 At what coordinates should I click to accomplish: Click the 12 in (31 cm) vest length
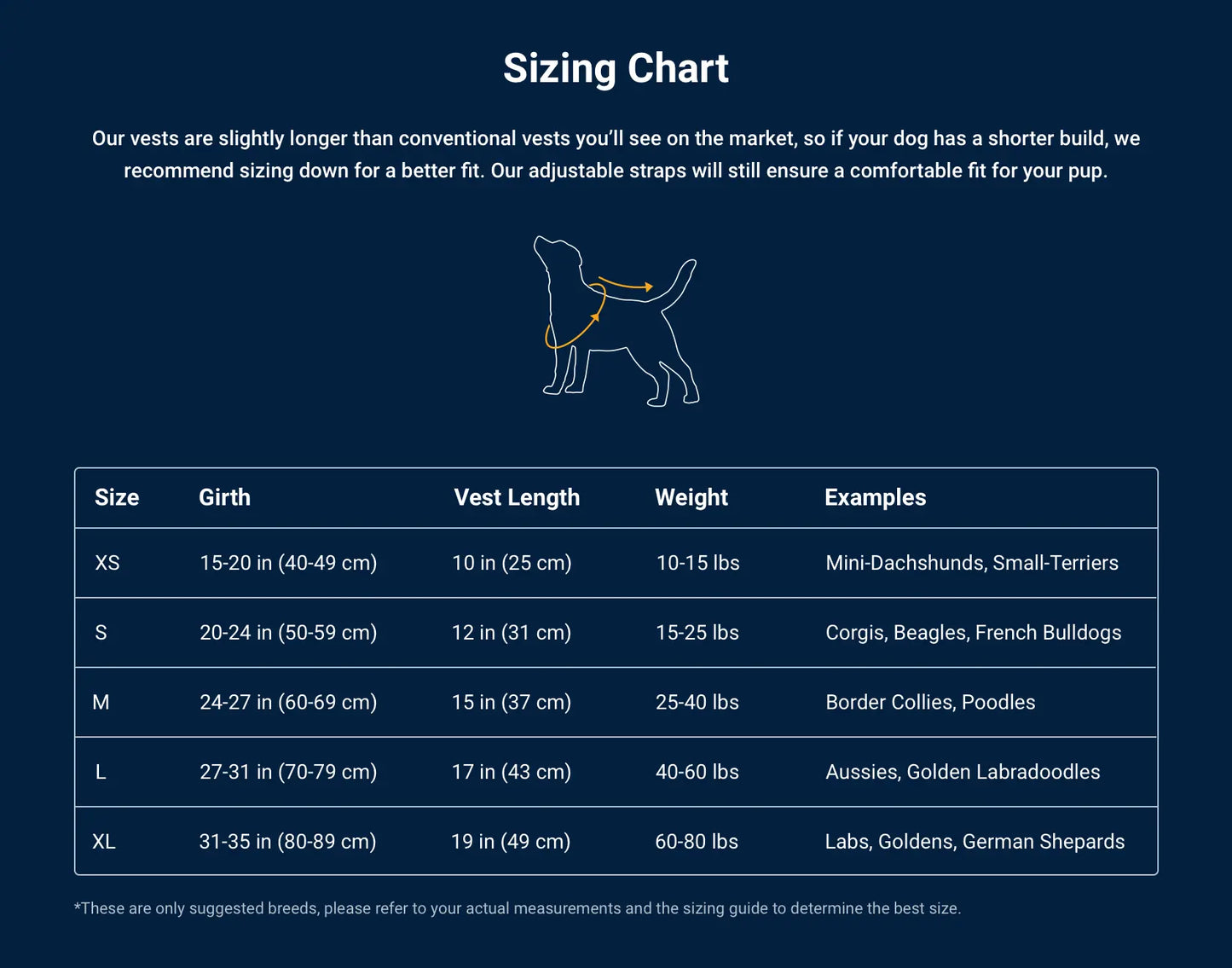(x=512, y=633)
